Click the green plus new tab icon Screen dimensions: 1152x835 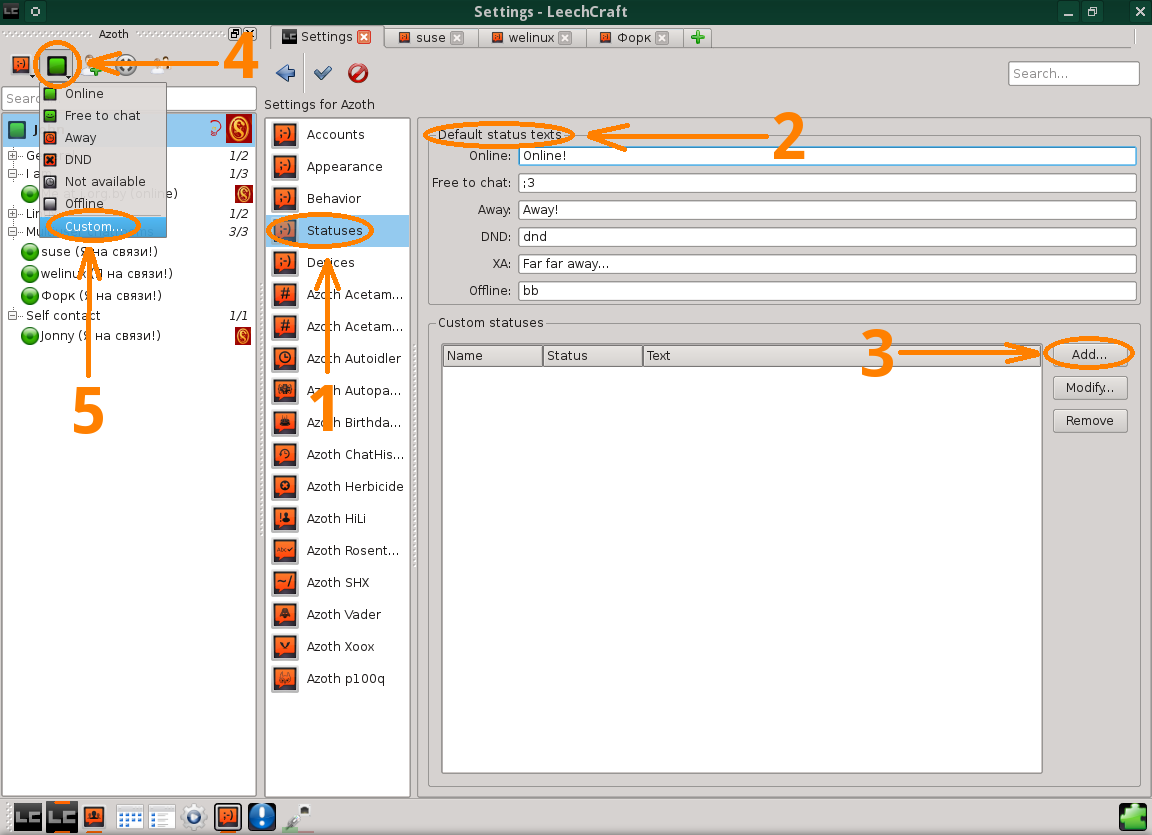click(x=698, y=37)
